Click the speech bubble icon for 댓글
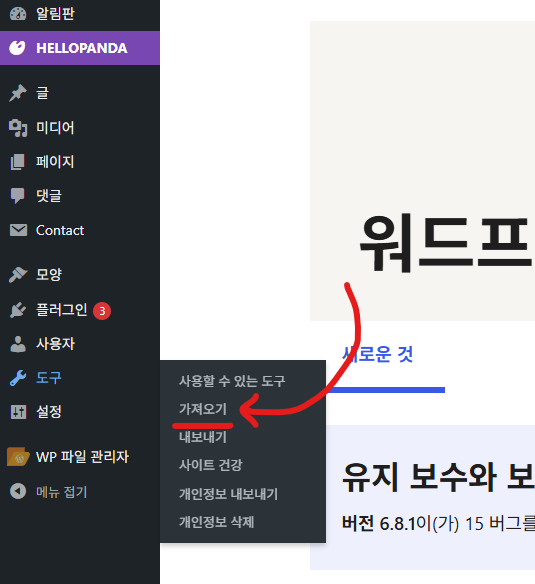535x584 pixels. click(18, 196)
